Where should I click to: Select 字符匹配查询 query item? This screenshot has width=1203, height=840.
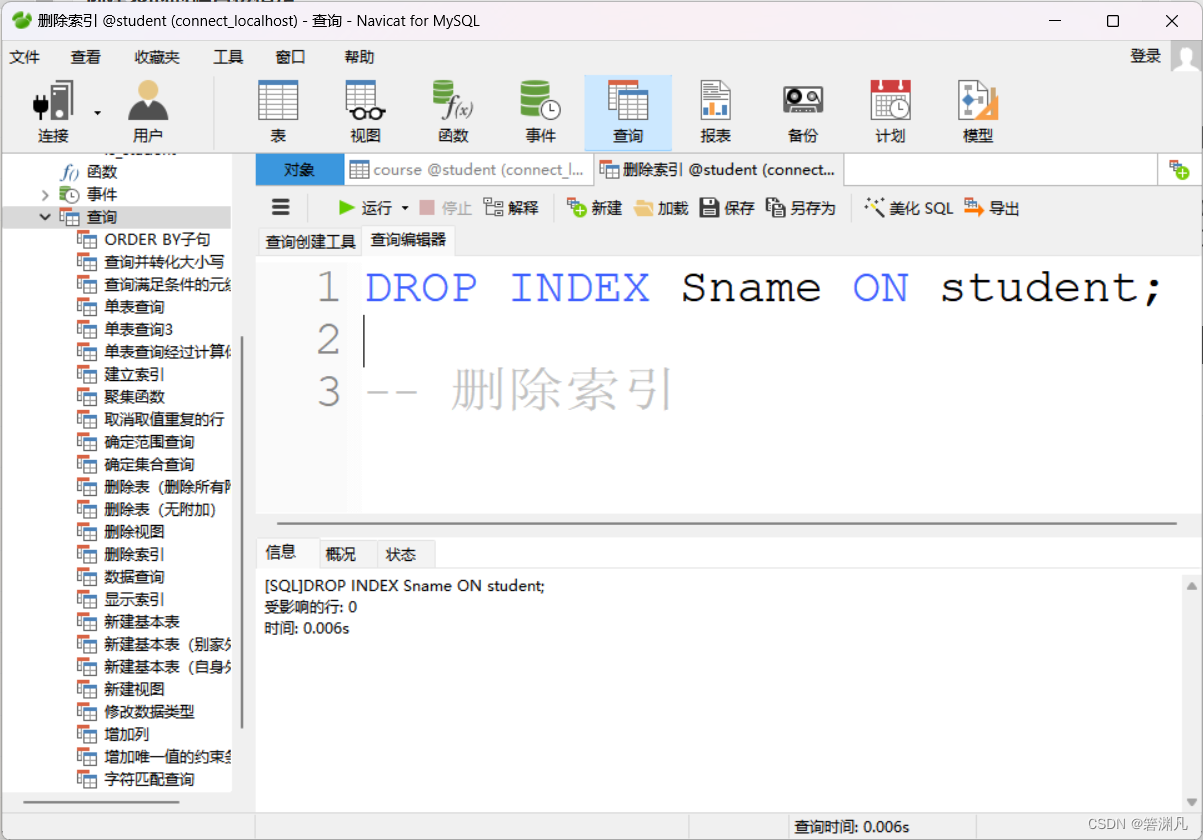(136, 779)
